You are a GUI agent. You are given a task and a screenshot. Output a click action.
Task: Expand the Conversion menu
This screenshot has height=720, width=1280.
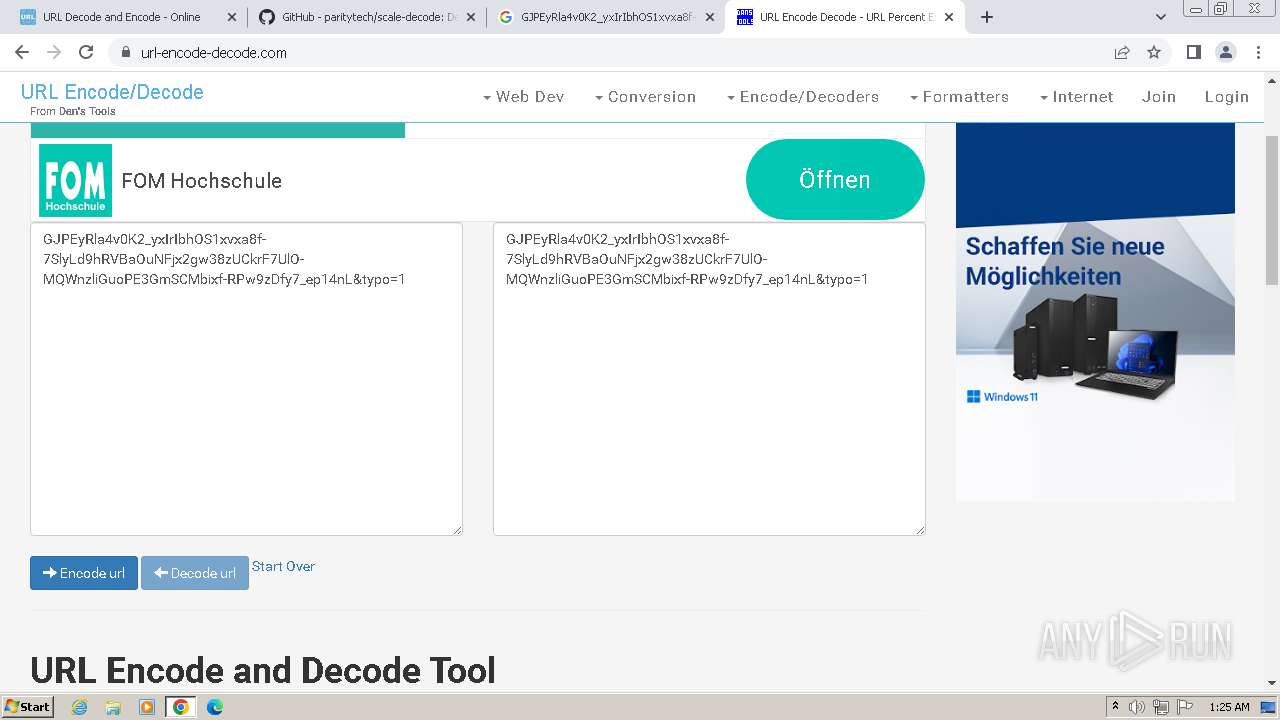tap(645, 97)
